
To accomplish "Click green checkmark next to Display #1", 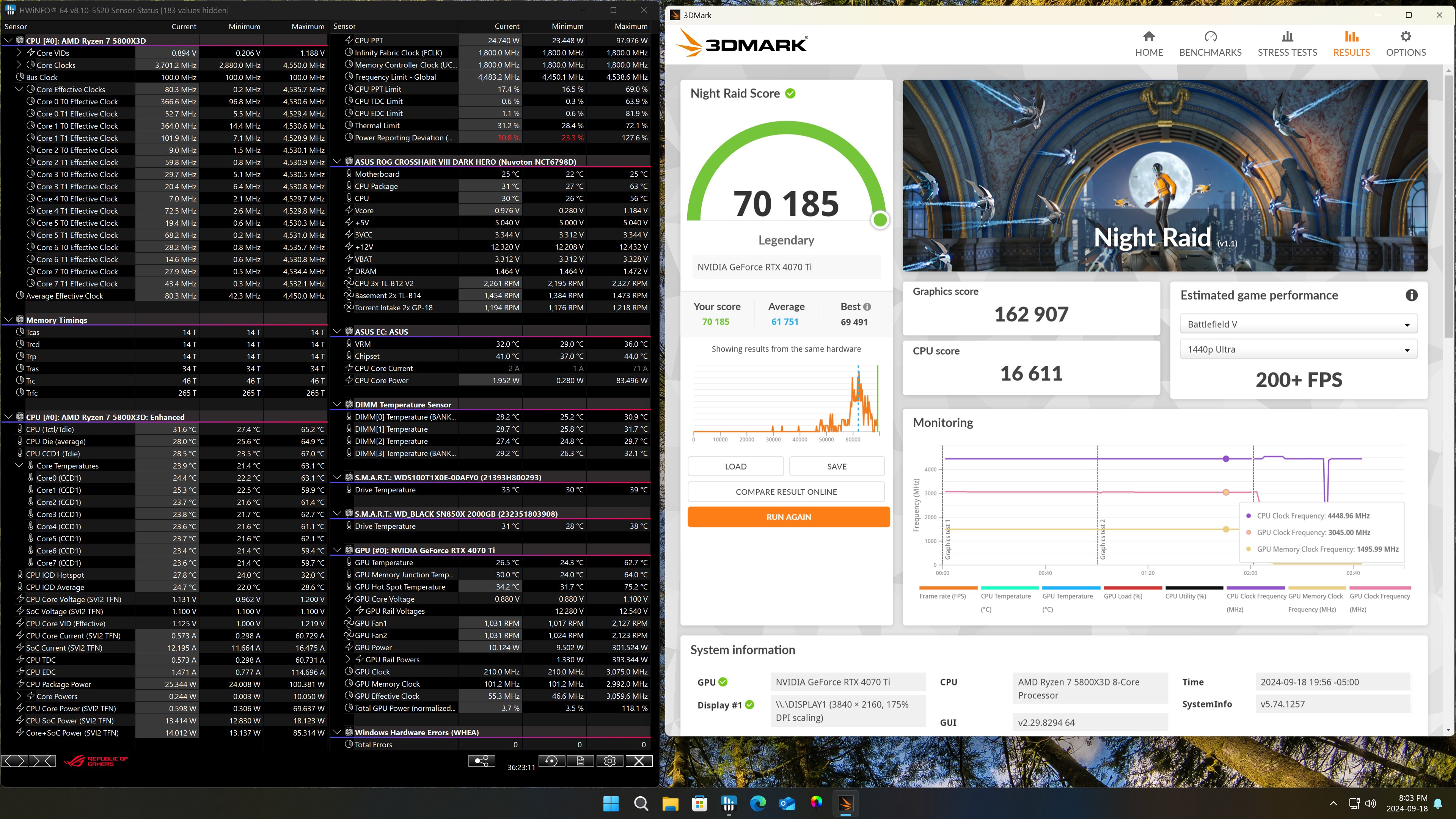I will tap(749, 705).
